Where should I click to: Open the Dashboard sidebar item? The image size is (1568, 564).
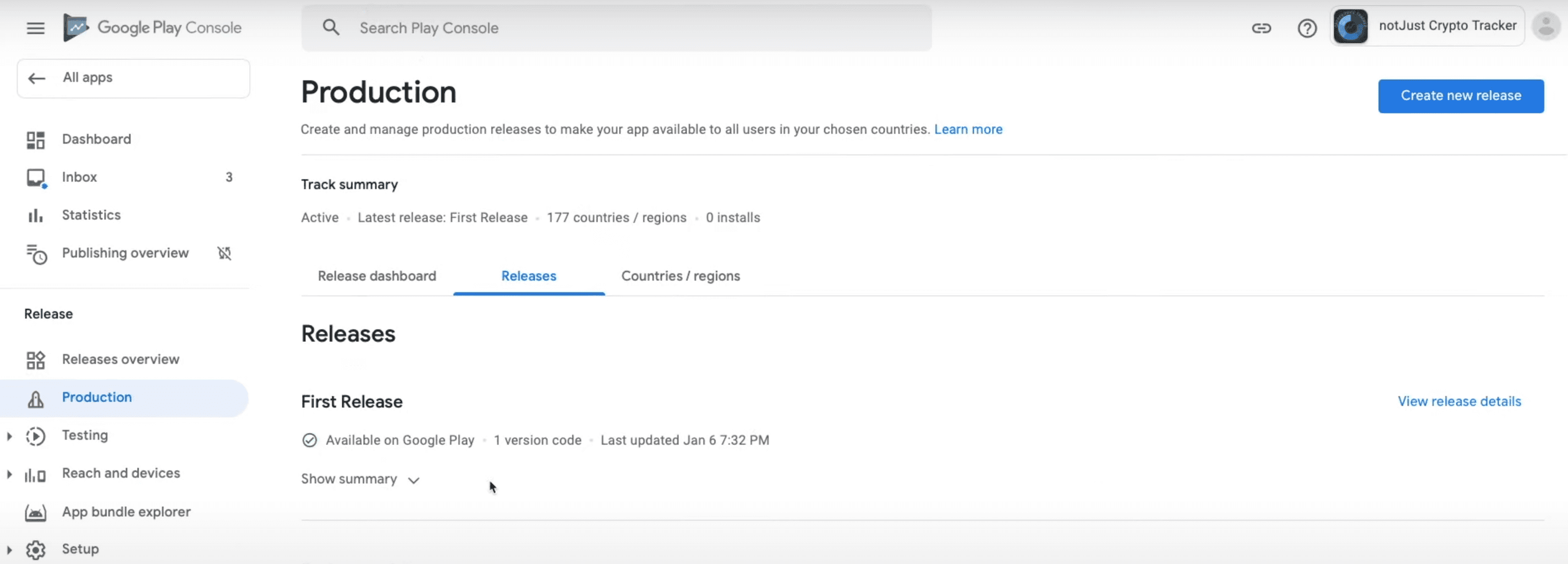point(96,139)
